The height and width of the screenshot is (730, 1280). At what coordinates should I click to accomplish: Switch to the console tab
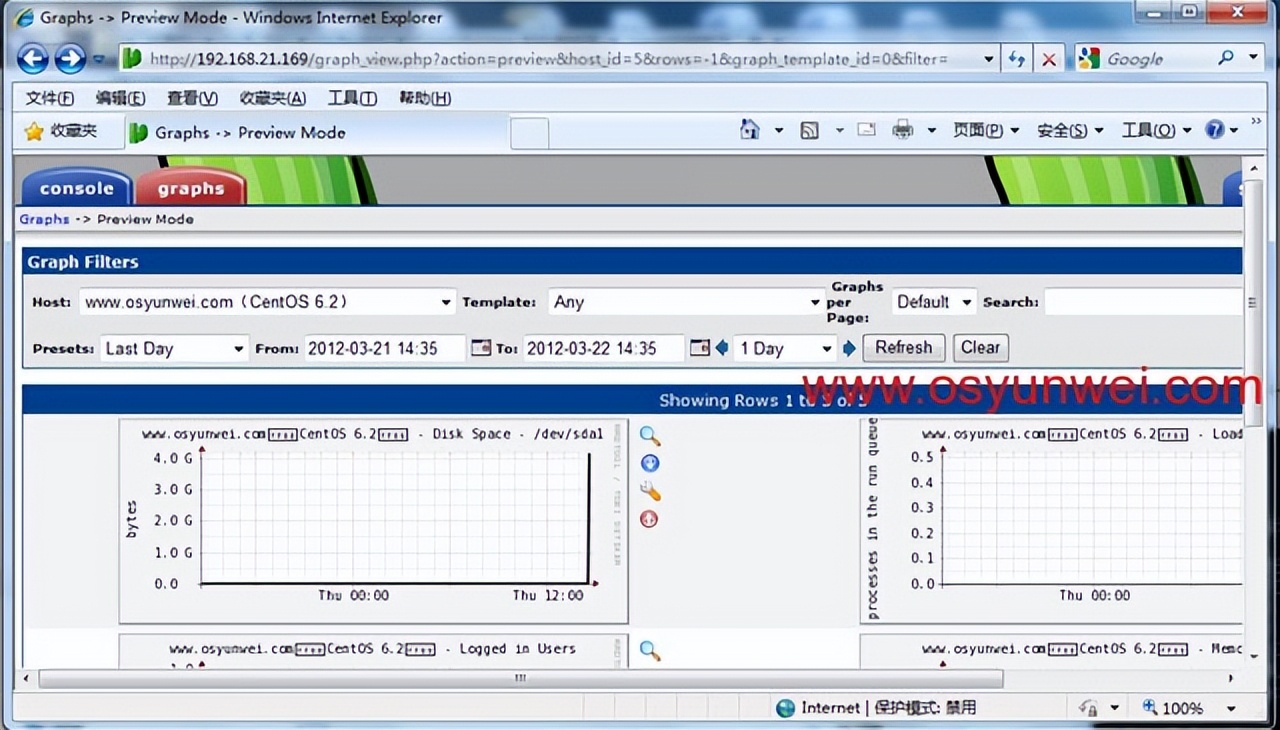pyautogui.click(x=76, y=188)
